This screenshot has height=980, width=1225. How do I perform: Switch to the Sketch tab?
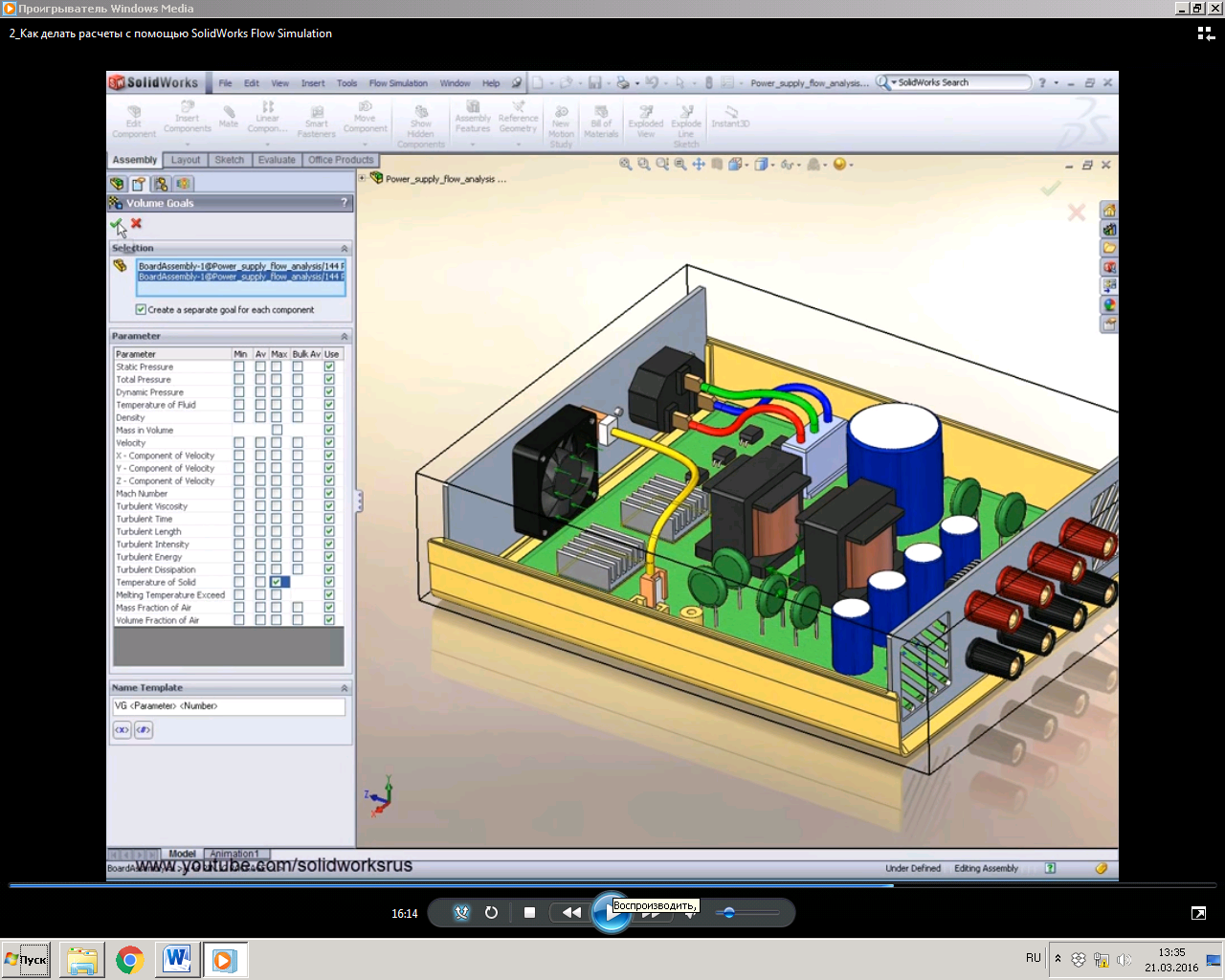pos(230,160)
